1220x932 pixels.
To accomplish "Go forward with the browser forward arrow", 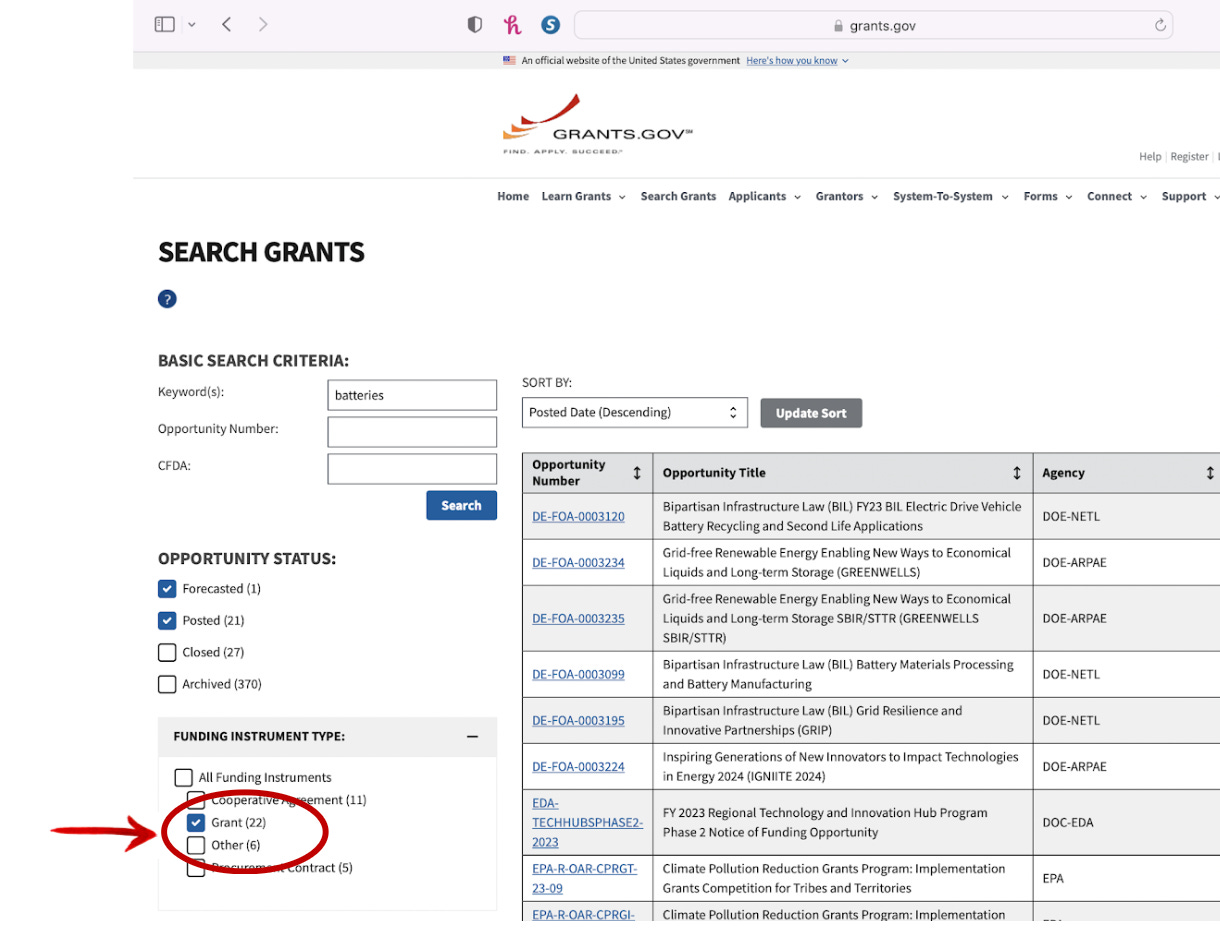I will (263, 25).
